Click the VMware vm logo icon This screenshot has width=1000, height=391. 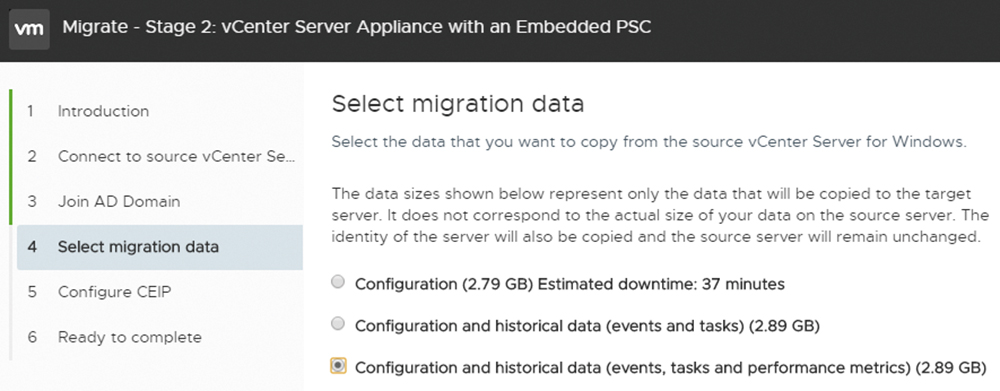[x=29, y=29]
